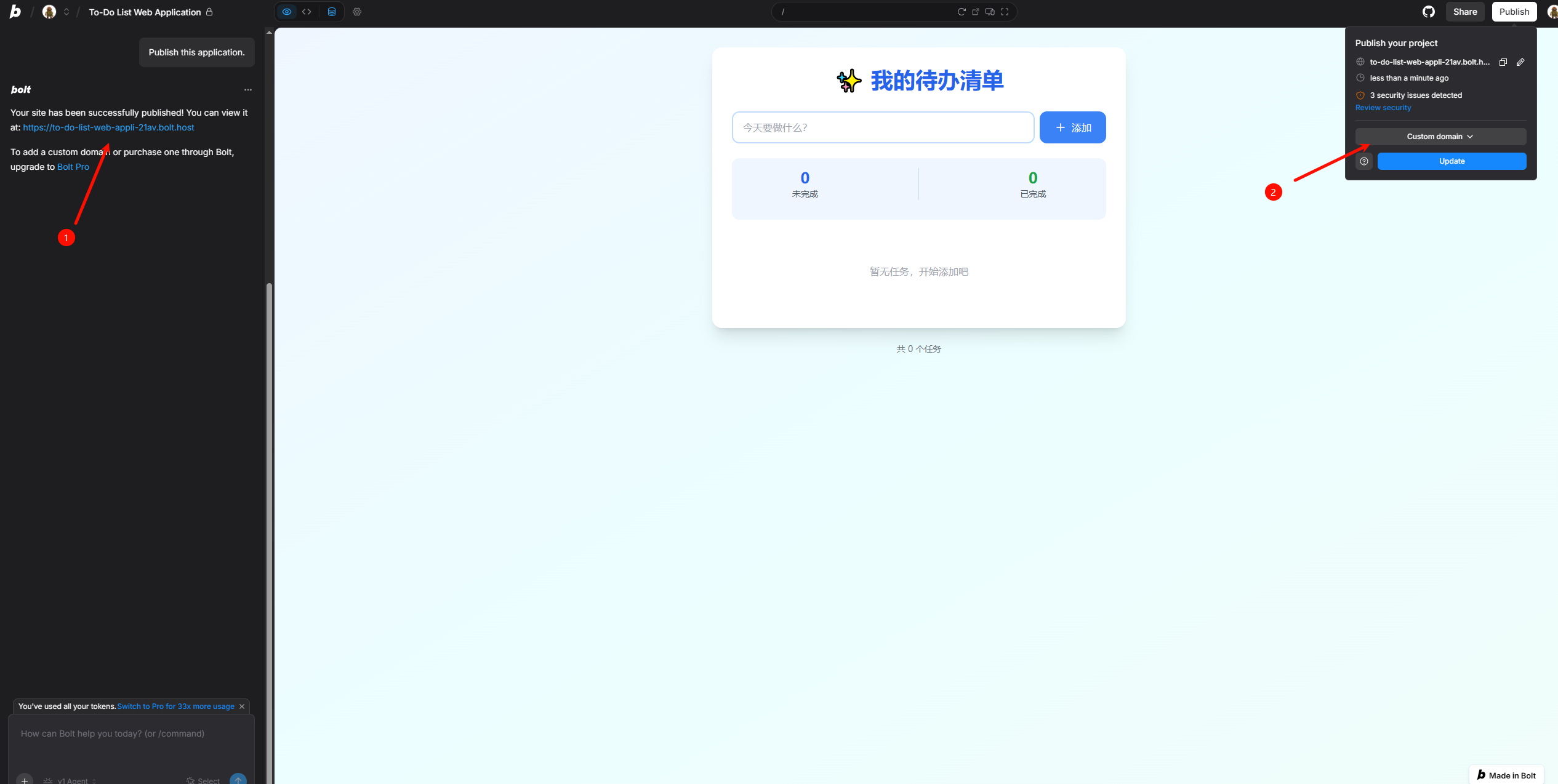Open workspace switcher chevrons beside avatar
Viewport: 1558px width, 784px height.
pos(66,12)
